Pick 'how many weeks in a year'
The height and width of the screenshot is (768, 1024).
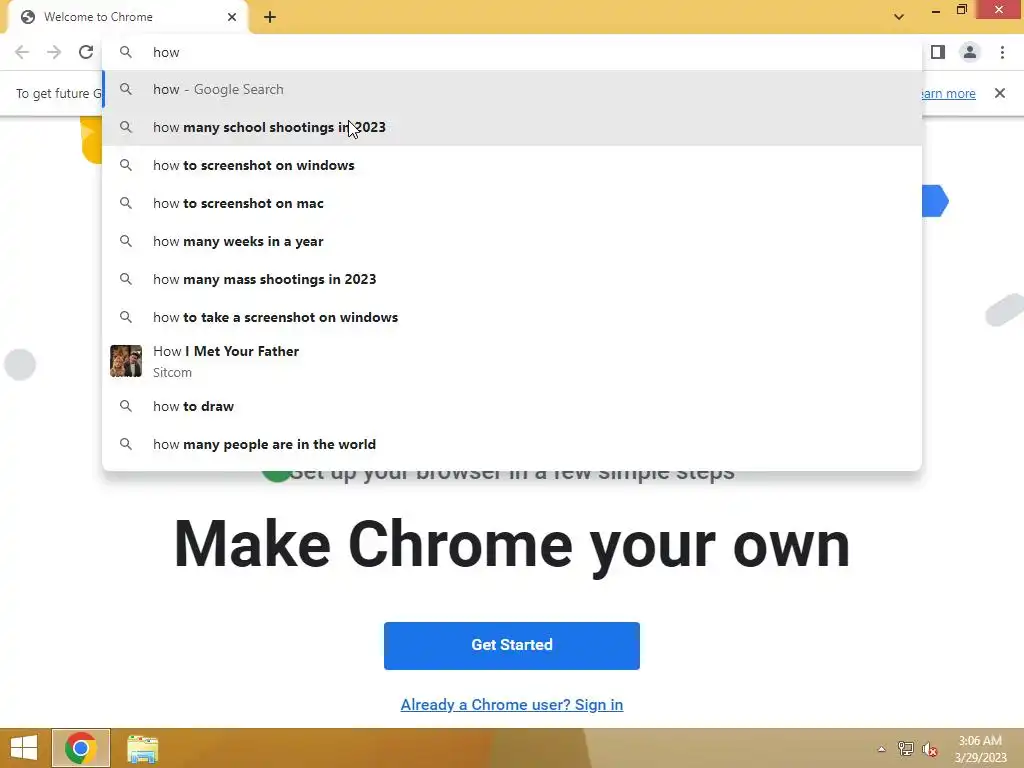[512, 241]
